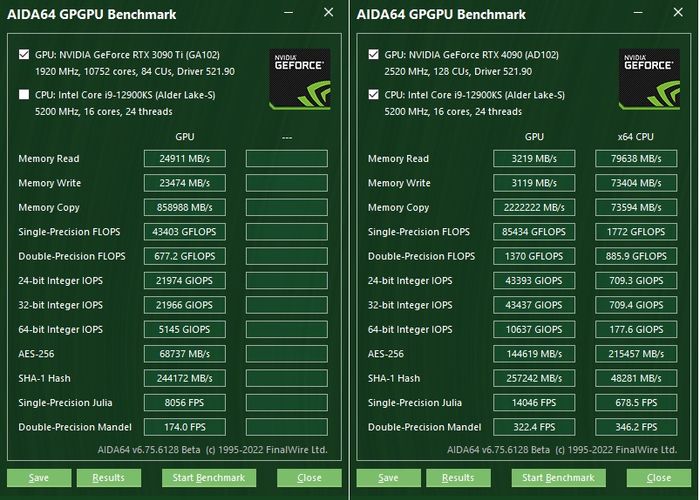The width and height of the screenshot is (700, 500).
Task: Click Save in the RTX 3090 Ti window
Action: (39, 478)
